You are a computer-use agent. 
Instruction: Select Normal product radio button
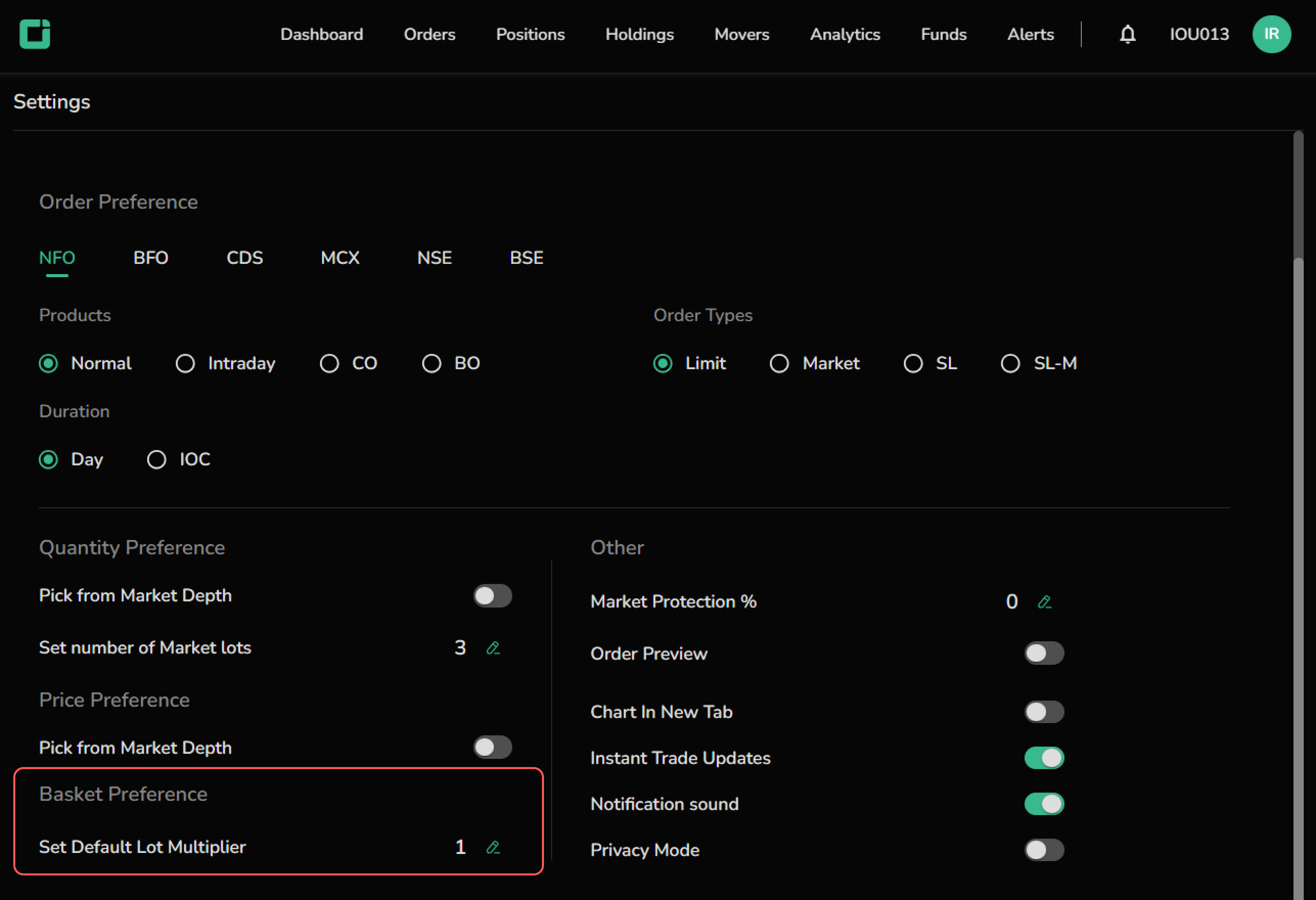[49, 363]
